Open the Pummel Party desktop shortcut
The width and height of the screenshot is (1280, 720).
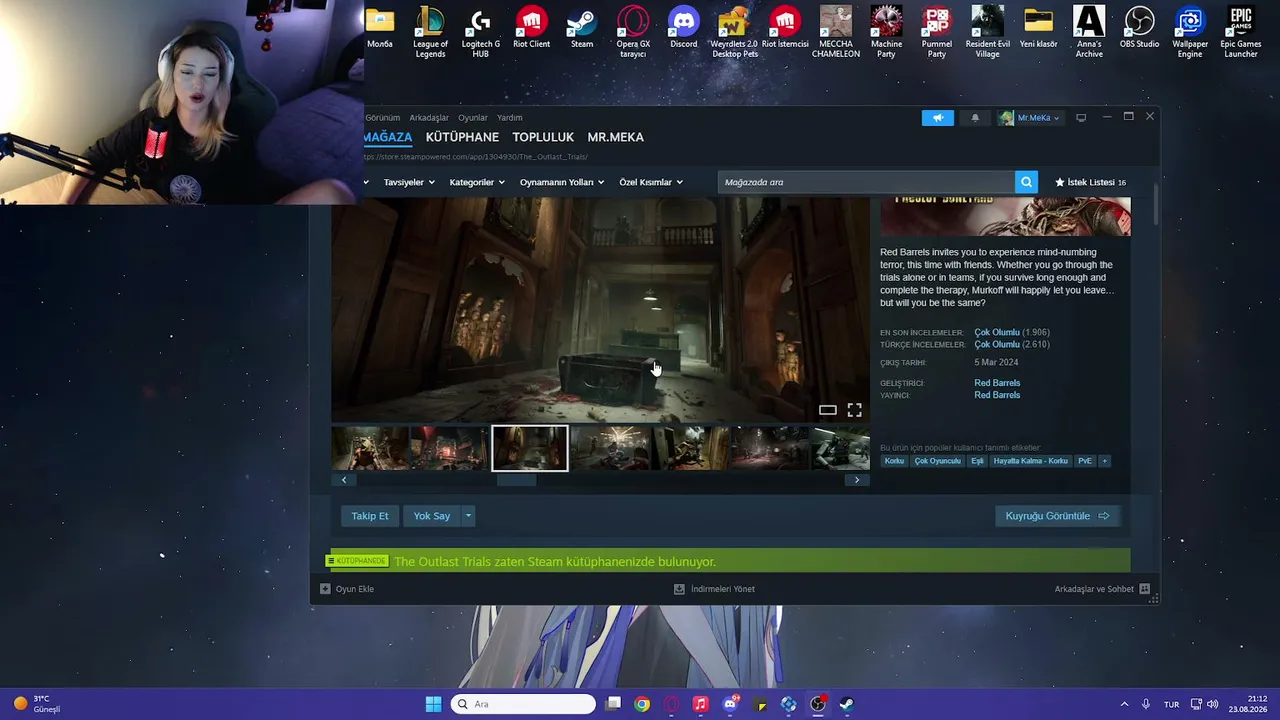[937, 32]
